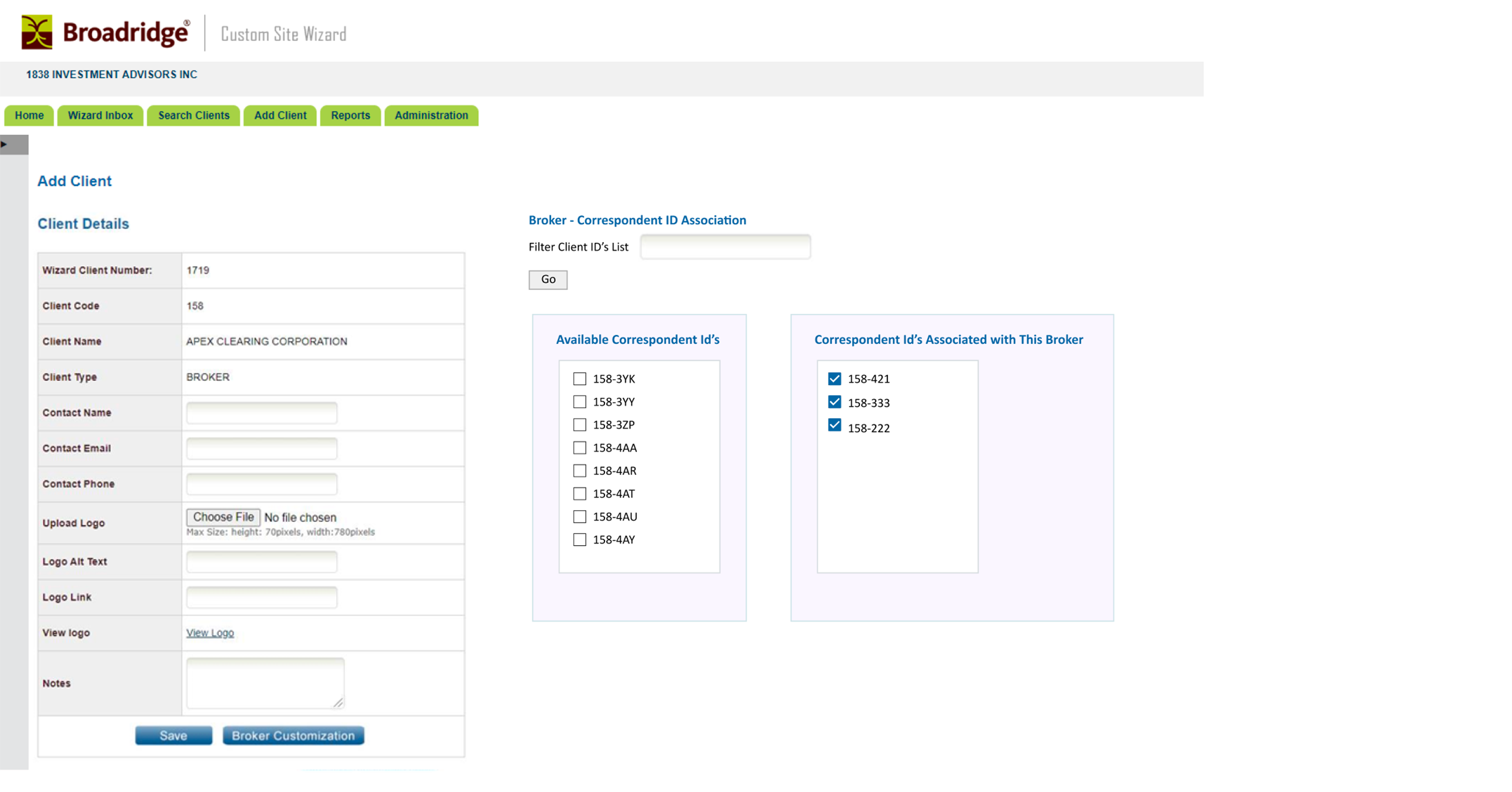Click the Client Type value BROKER
The height and width of the screenshot is (792, 1512).
[x=208, y=377]
